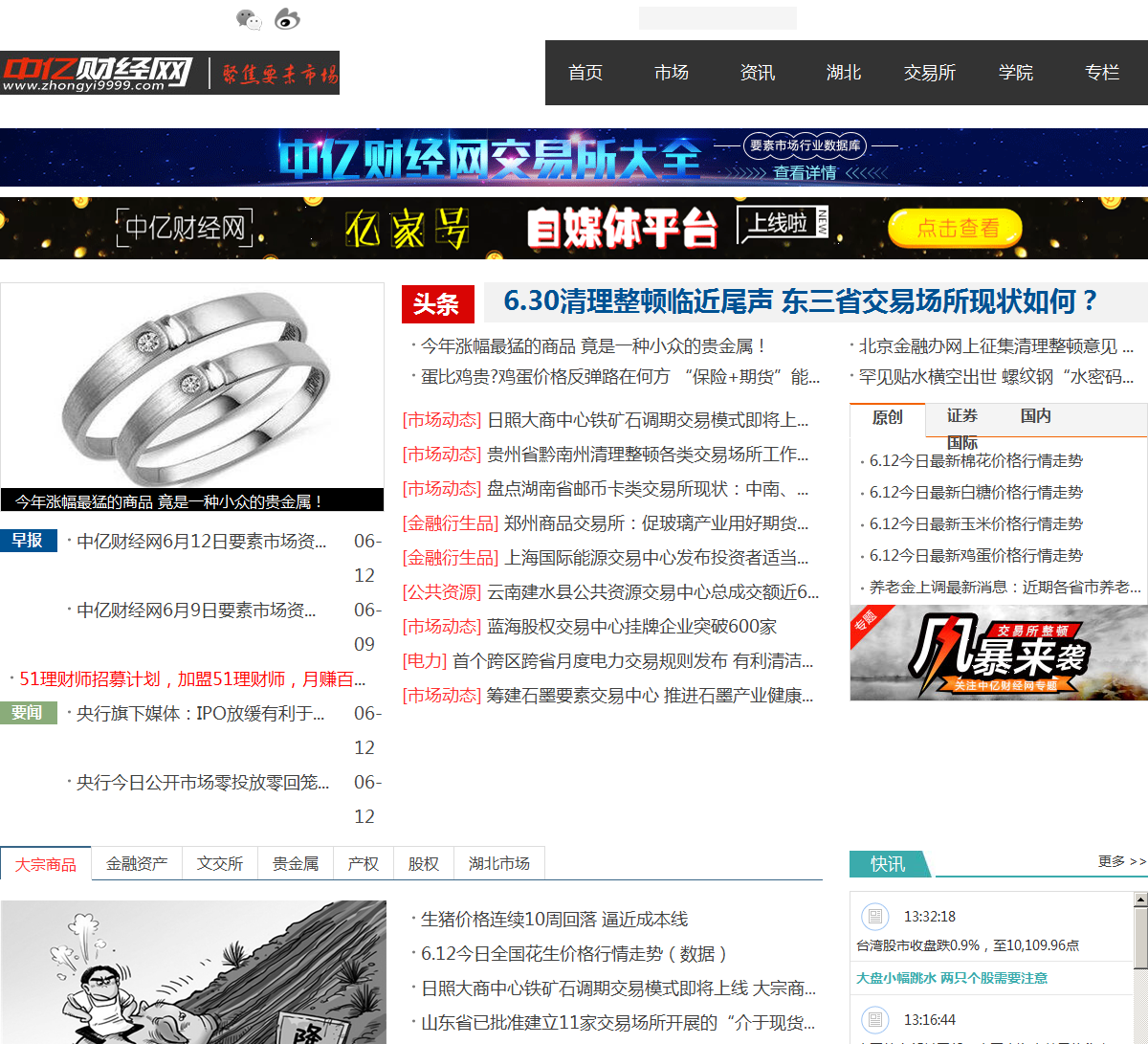1148x1044 pixels.
Task: Open 资讯 navigation item
Action: pyautogui.click(x=758, y=73)
